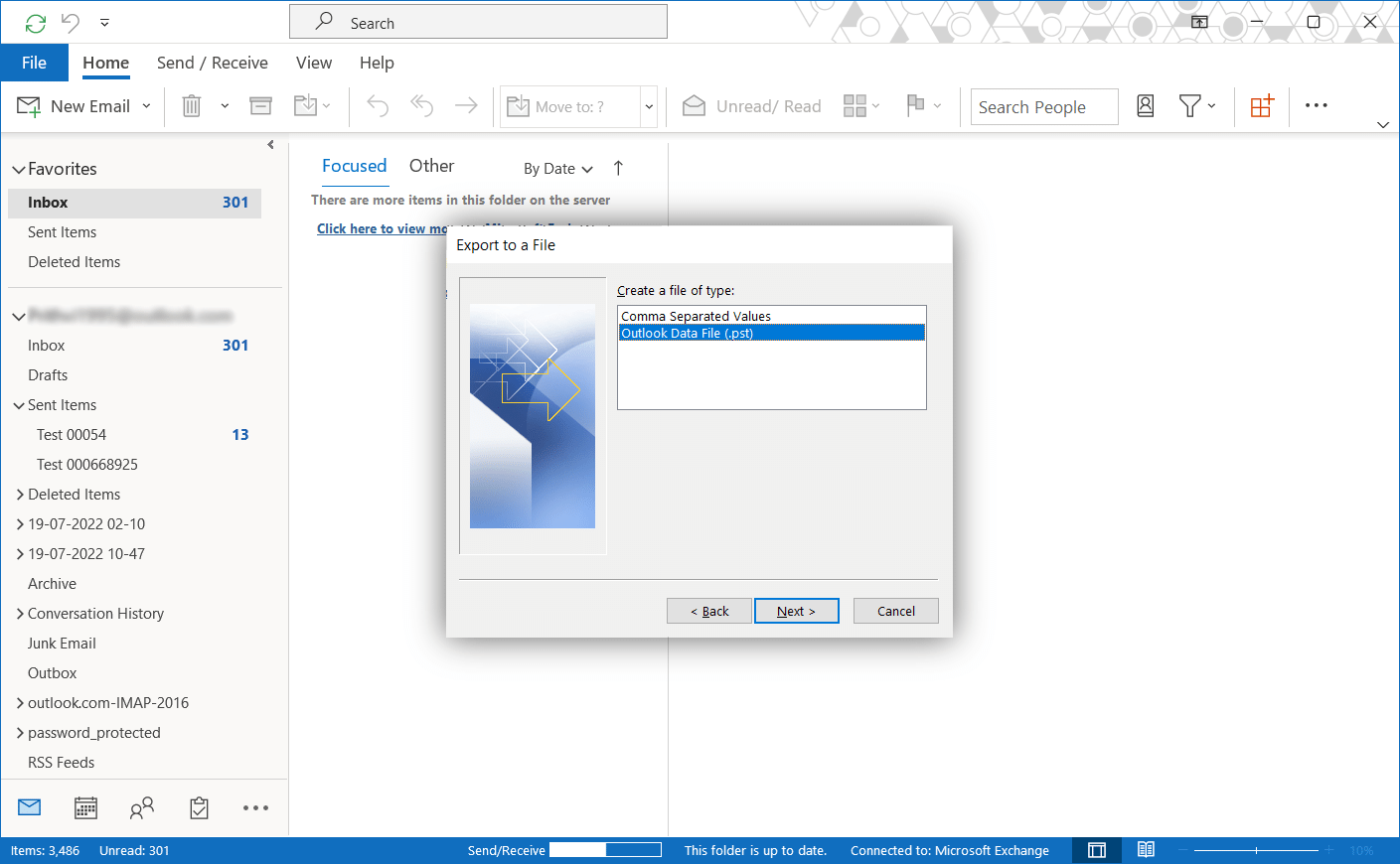1400x864 pixels.
Task: Collapse the Favorites section
Action: point(18,170)
